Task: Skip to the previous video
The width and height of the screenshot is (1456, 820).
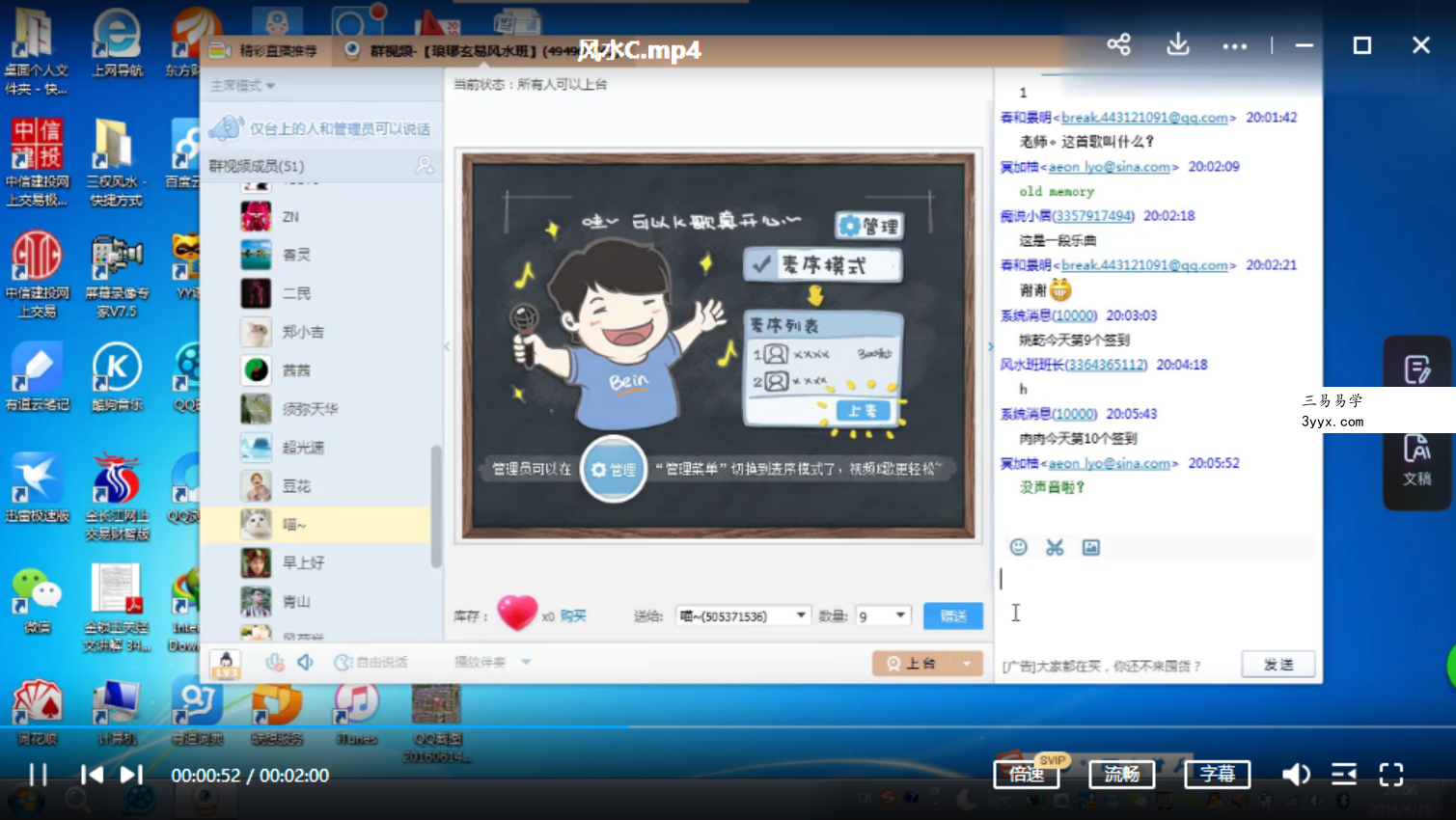Action: [x=92, y=775]
